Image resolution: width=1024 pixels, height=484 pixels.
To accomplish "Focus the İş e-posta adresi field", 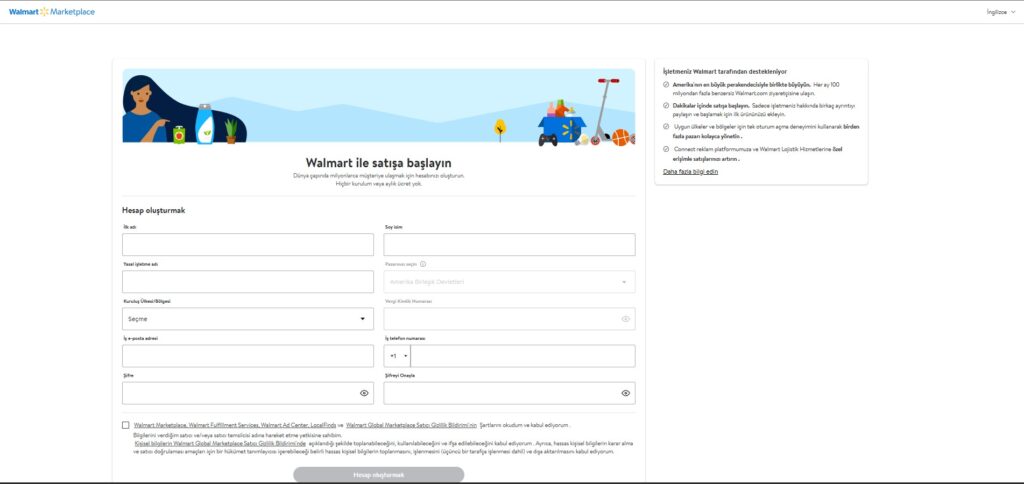I will pyautogui.click(x=248, y=356).
